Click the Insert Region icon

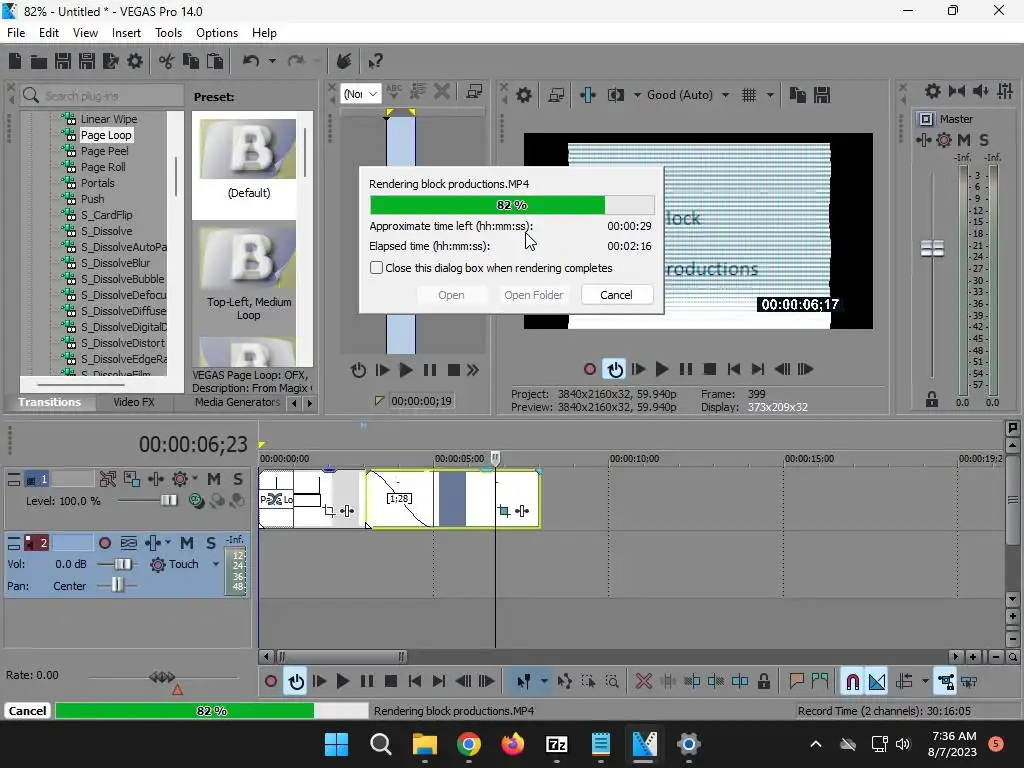point(820,682)
